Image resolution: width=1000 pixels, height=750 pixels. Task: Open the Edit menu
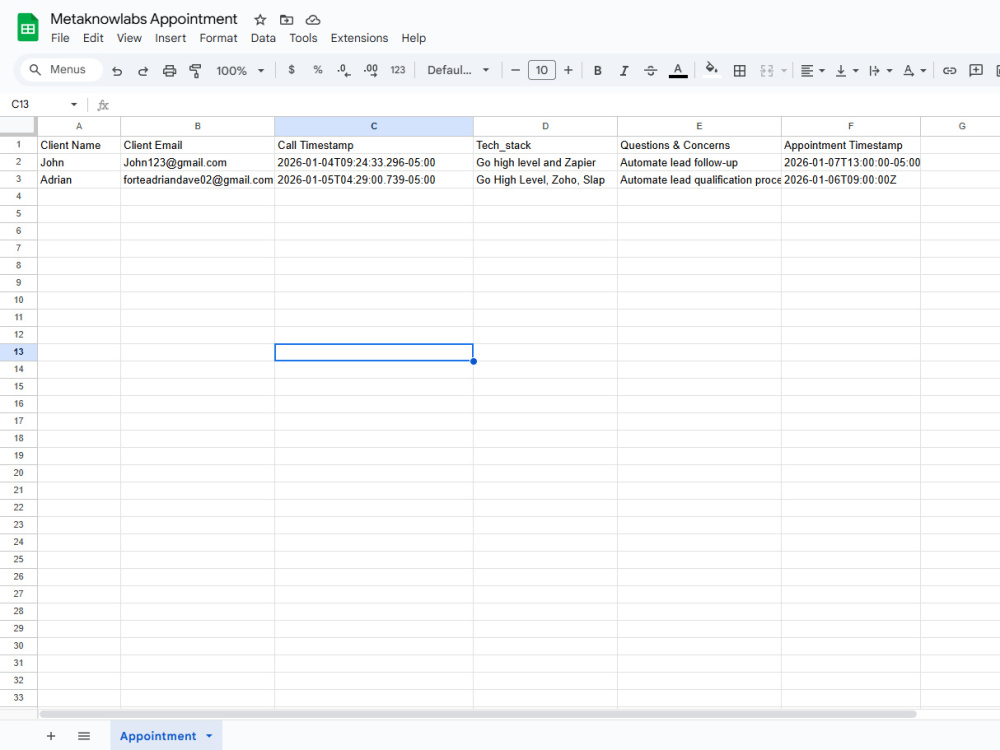tap(93, 38)
